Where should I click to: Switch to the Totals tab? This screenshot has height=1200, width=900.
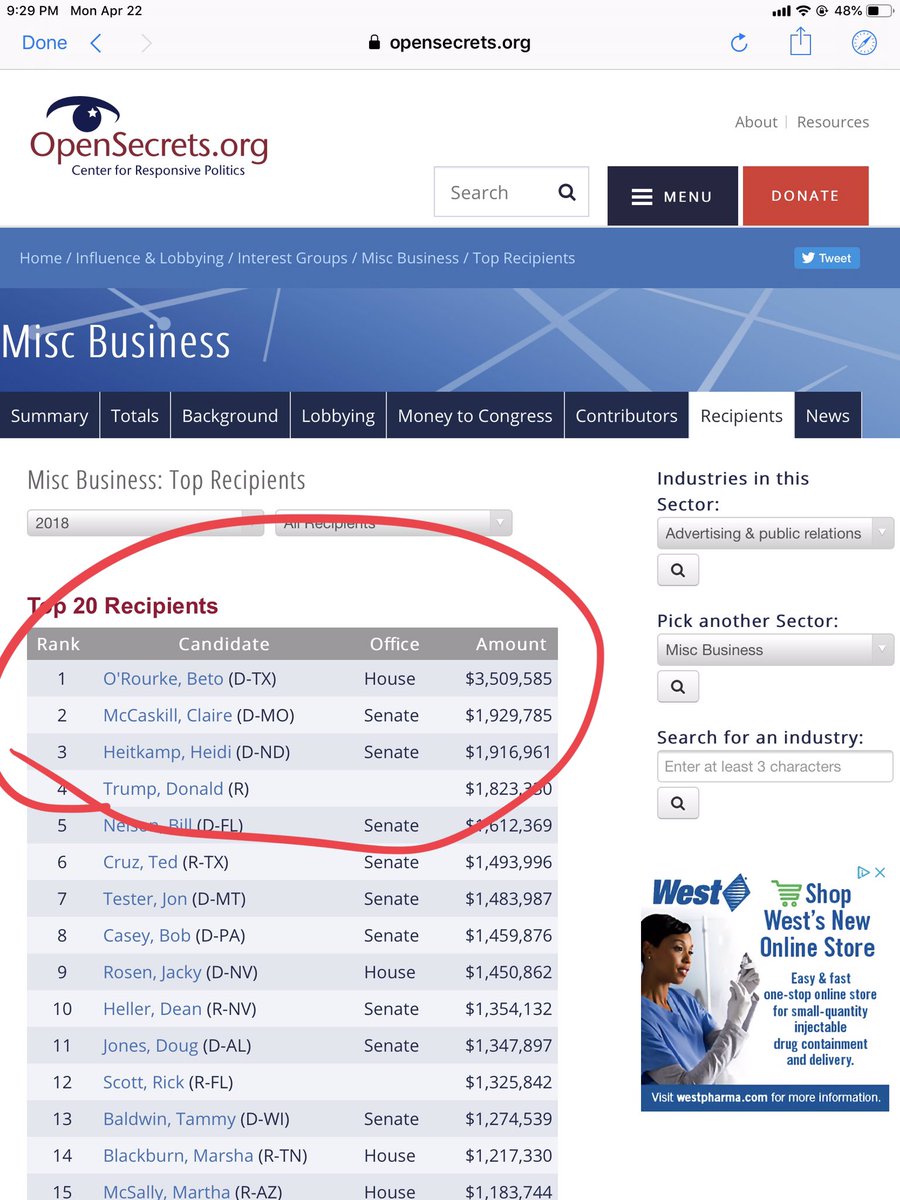tap(135, 416)
